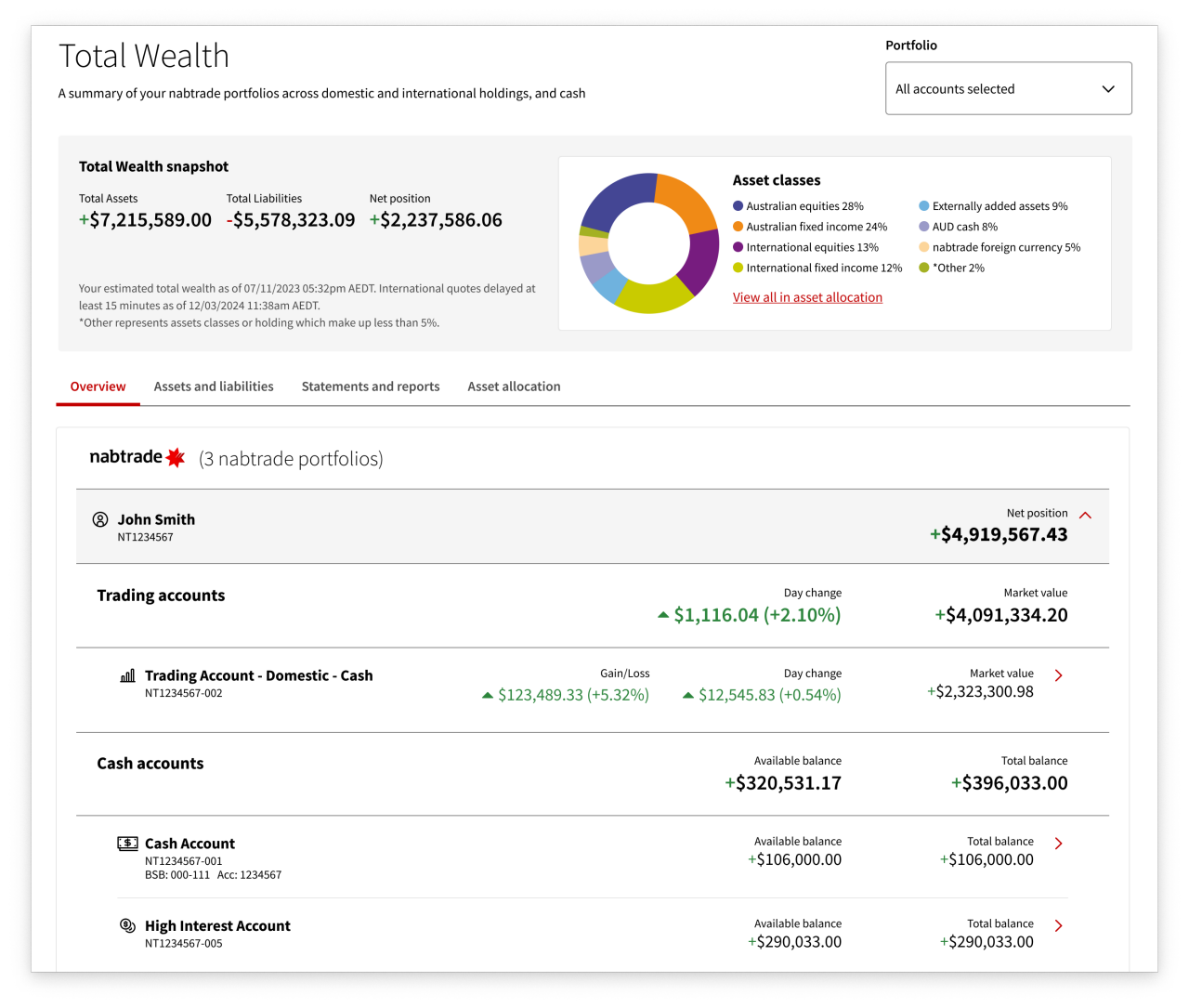This screenshot has height=1008, width=1189.
Task: Click Gain/Loss $123,489.33 (+5.32%)
Action: tap(566, 695)
